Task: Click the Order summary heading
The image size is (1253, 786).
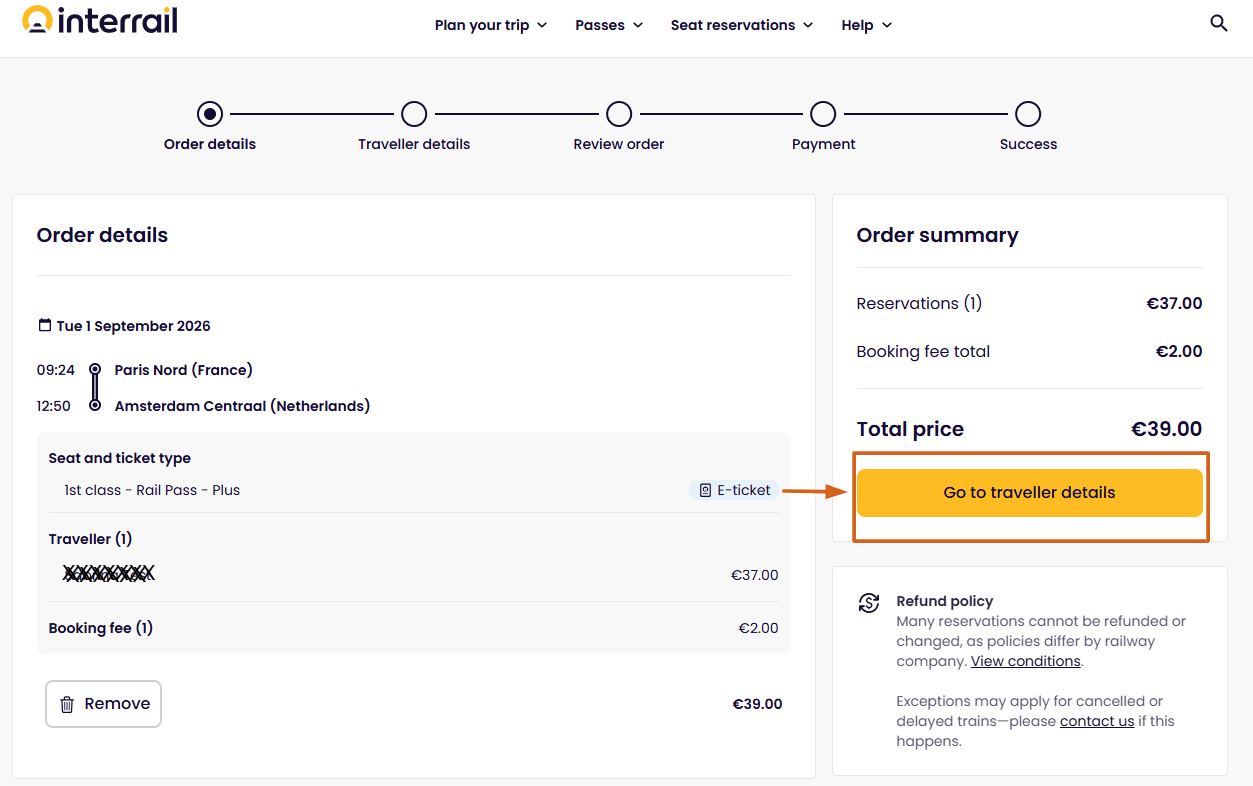Action: tap(937, 236)
